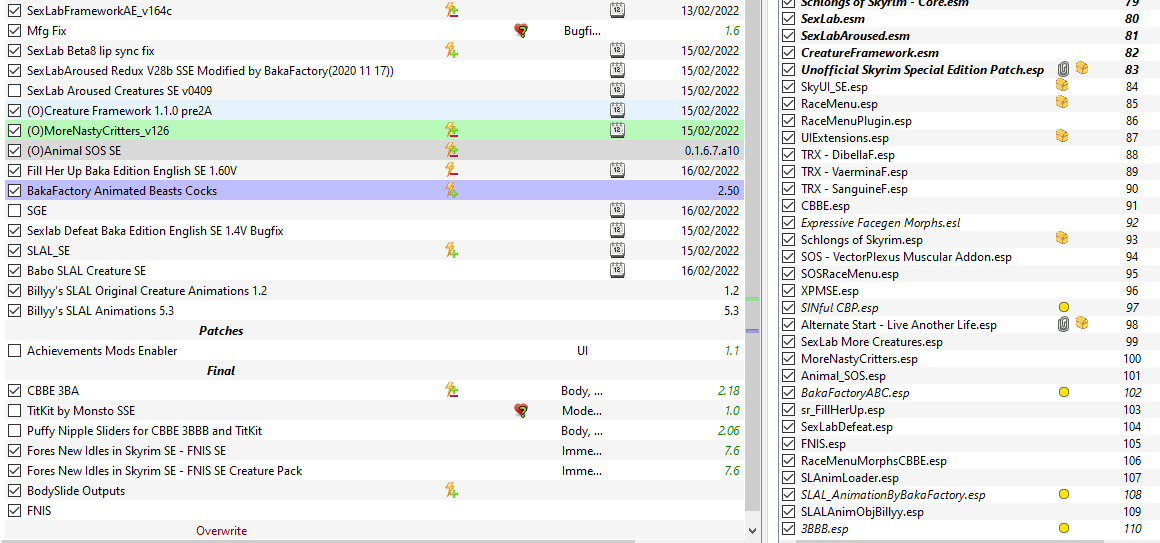Uncheck SexLab.esm plugin checkbox
This screenshot has width=1160, height=543.
click(x=788, y=19)
